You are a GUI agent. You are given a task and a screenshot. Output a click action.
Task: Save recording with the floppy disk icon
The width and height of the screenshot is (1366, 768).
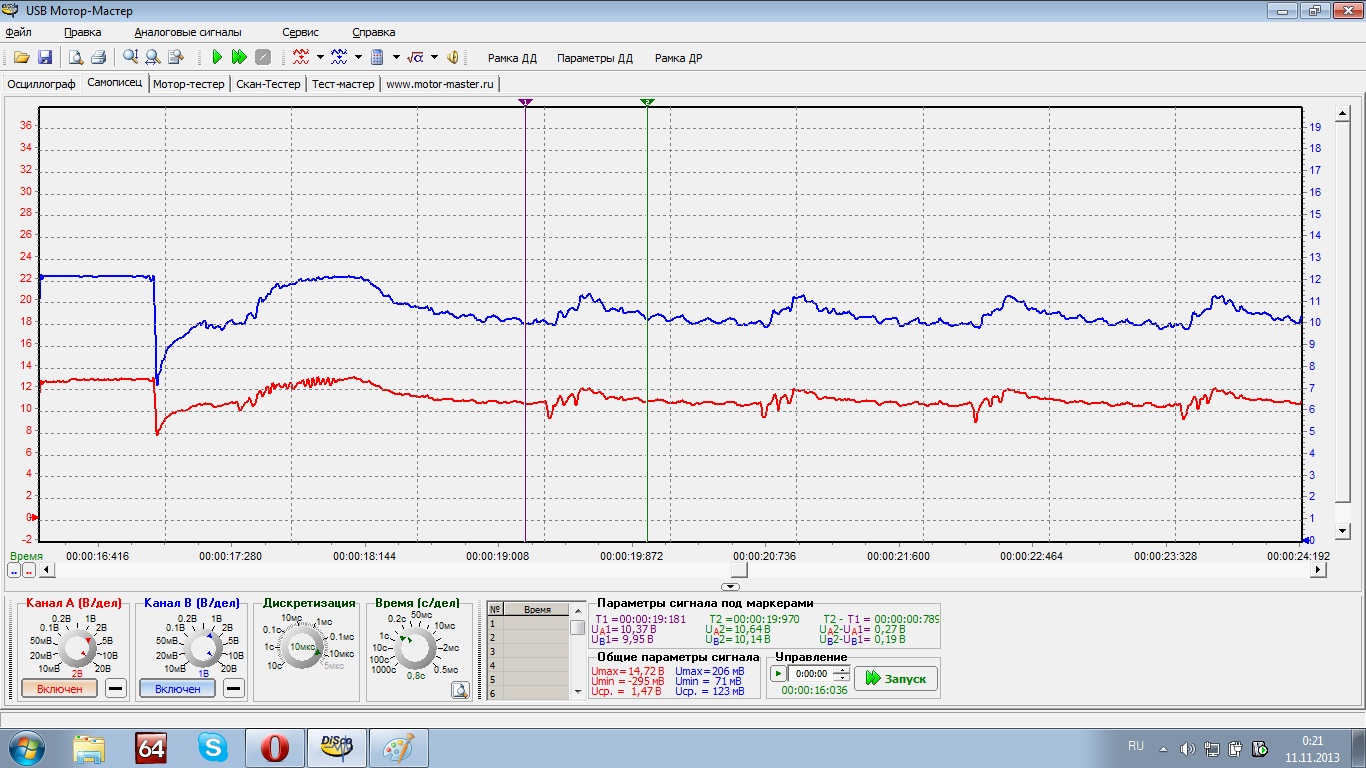tap(45, 58)
